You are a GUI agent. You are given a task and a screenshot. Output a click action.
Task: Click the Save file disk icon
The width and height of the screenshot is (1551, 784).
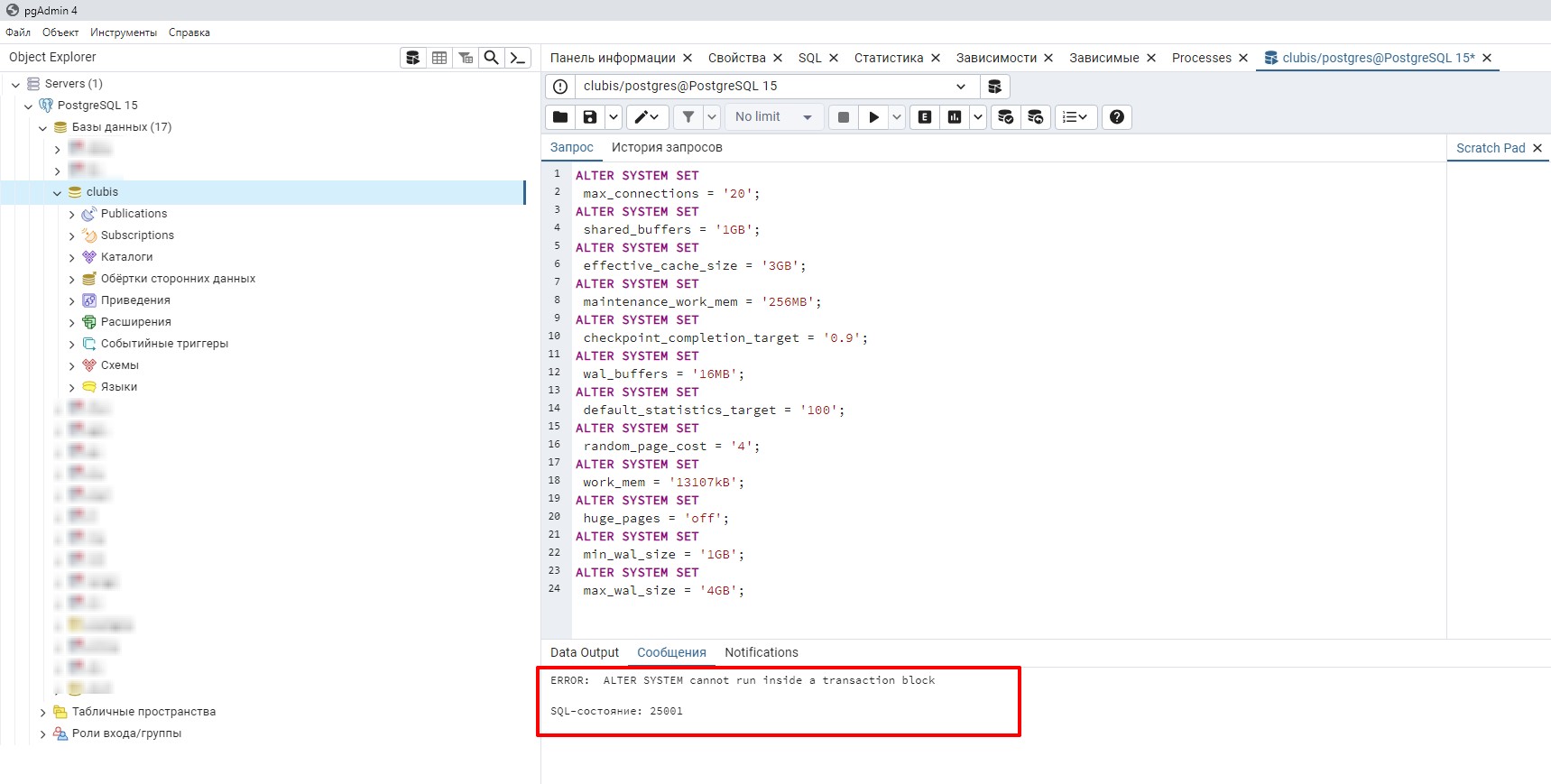point(589,117)
